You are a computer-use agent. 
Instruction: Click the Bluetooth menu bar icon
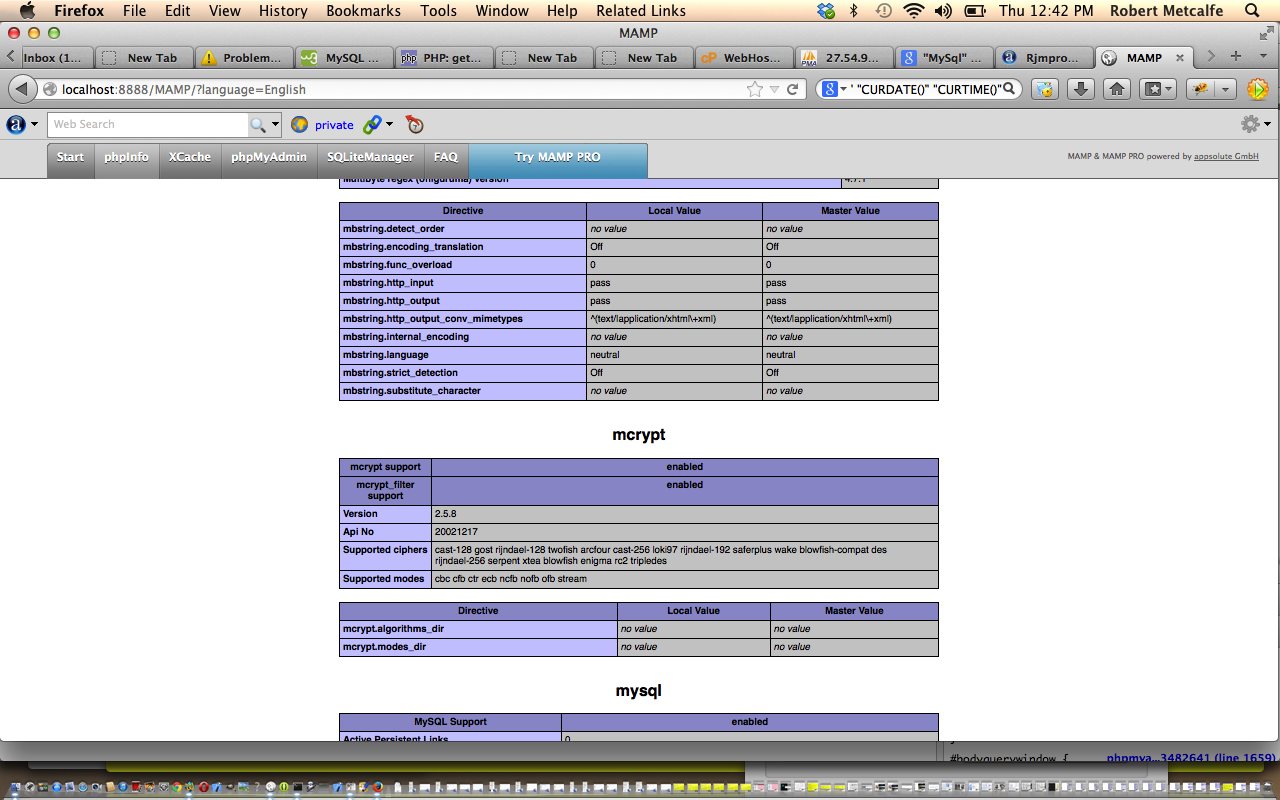(x=854, y=11)
